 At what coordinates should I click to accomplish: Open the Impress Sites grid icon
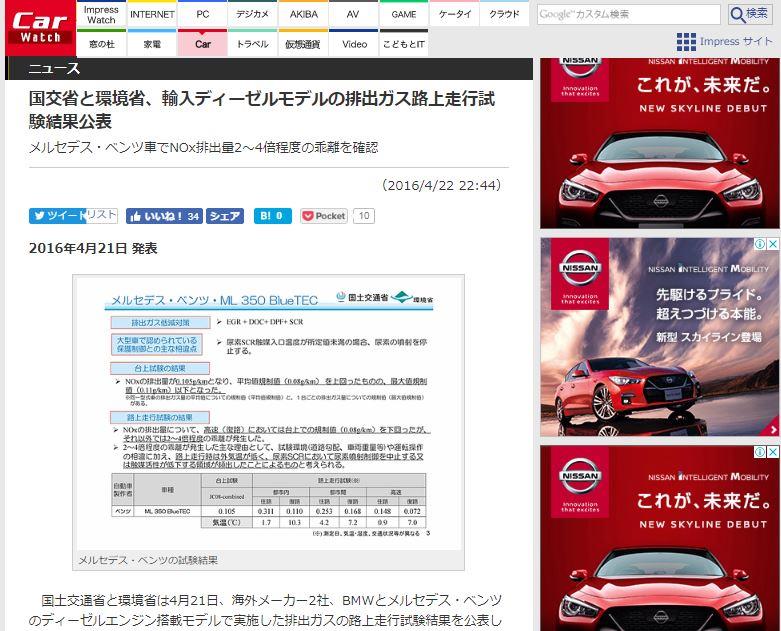click(686, 42)
